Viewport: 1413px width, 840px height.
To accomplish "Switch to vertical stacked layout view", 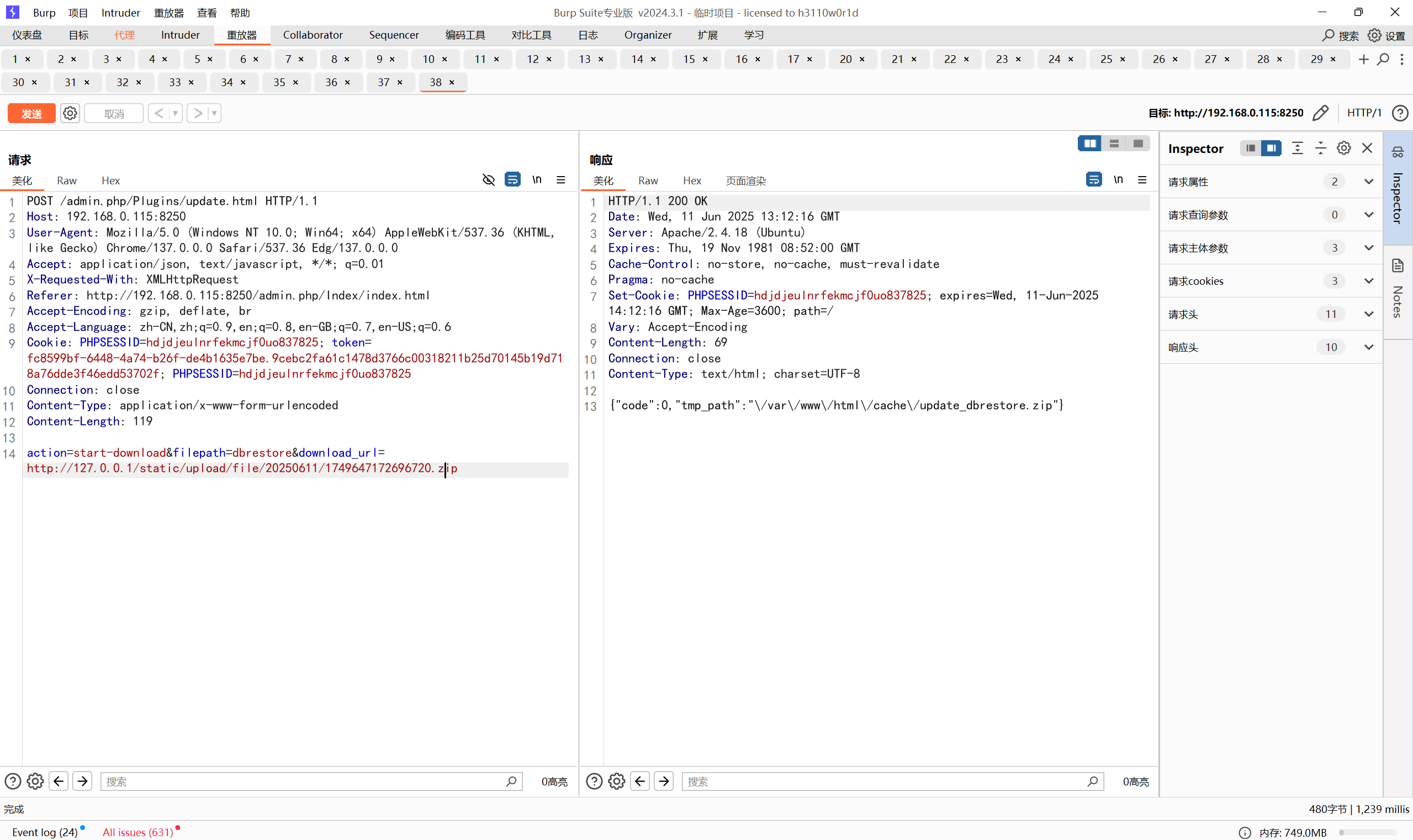I will [x=1114, y=144].
